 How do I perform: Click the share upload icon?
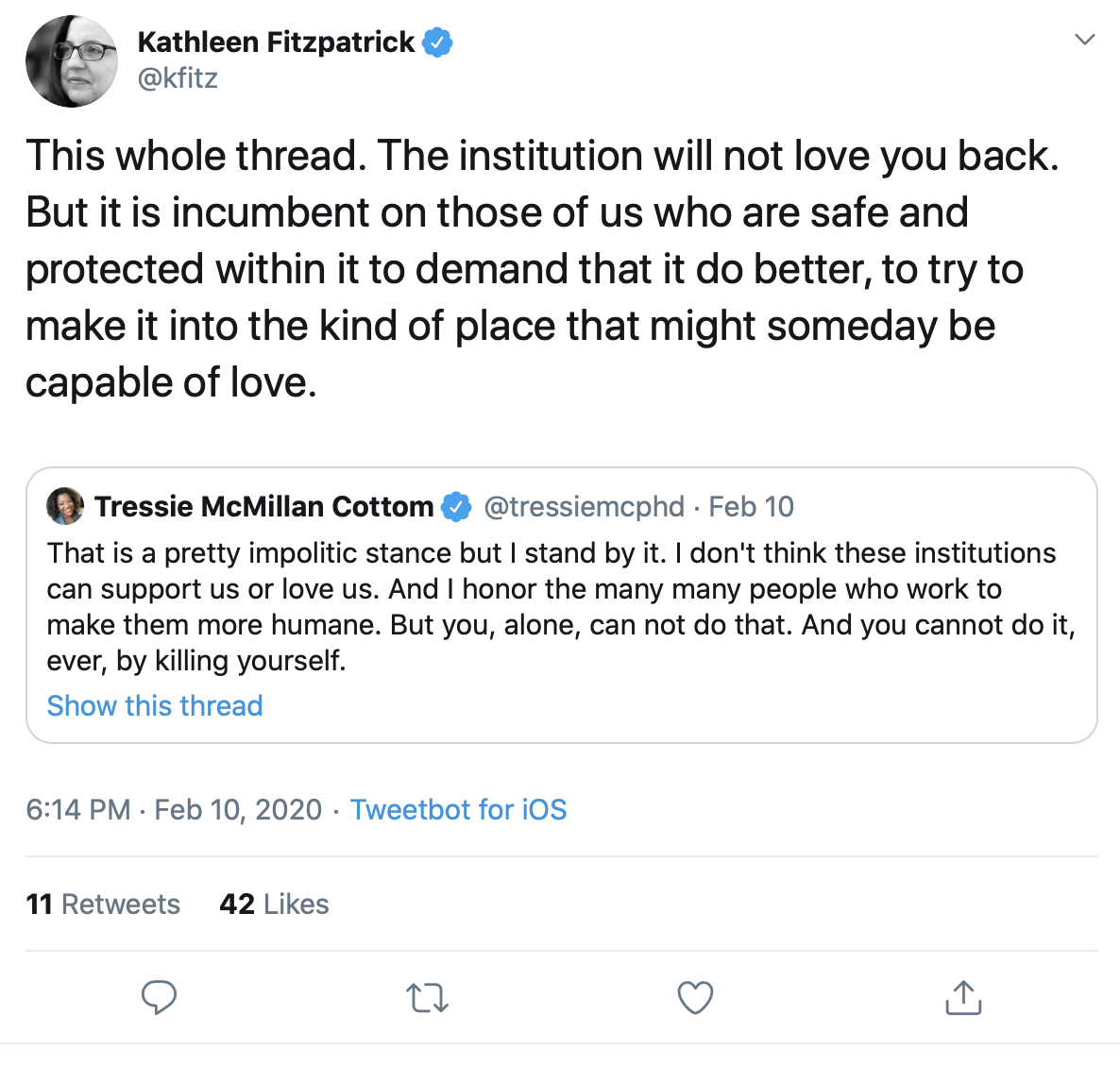(962, 997)
